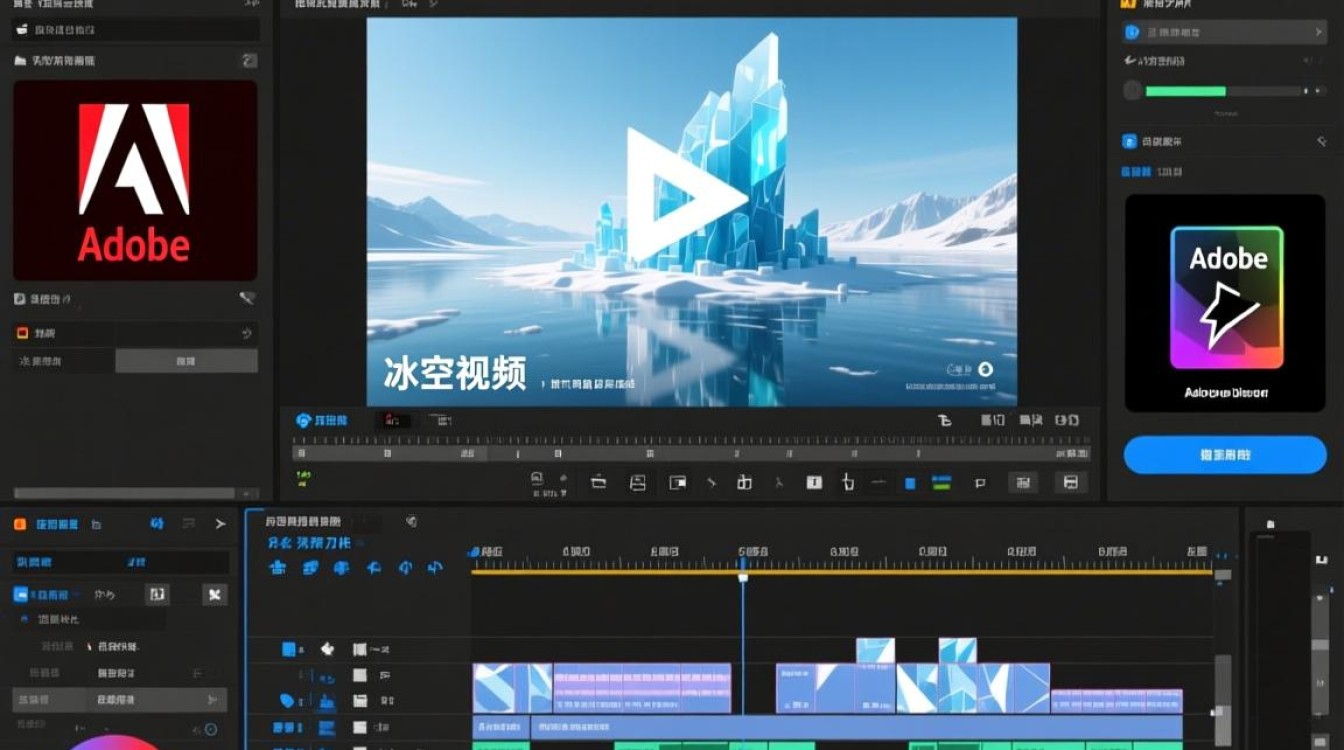This screenshot has width=1344, height=750.
Task: Click the small flag marker icon below the preview
Action: coord(980,484)
